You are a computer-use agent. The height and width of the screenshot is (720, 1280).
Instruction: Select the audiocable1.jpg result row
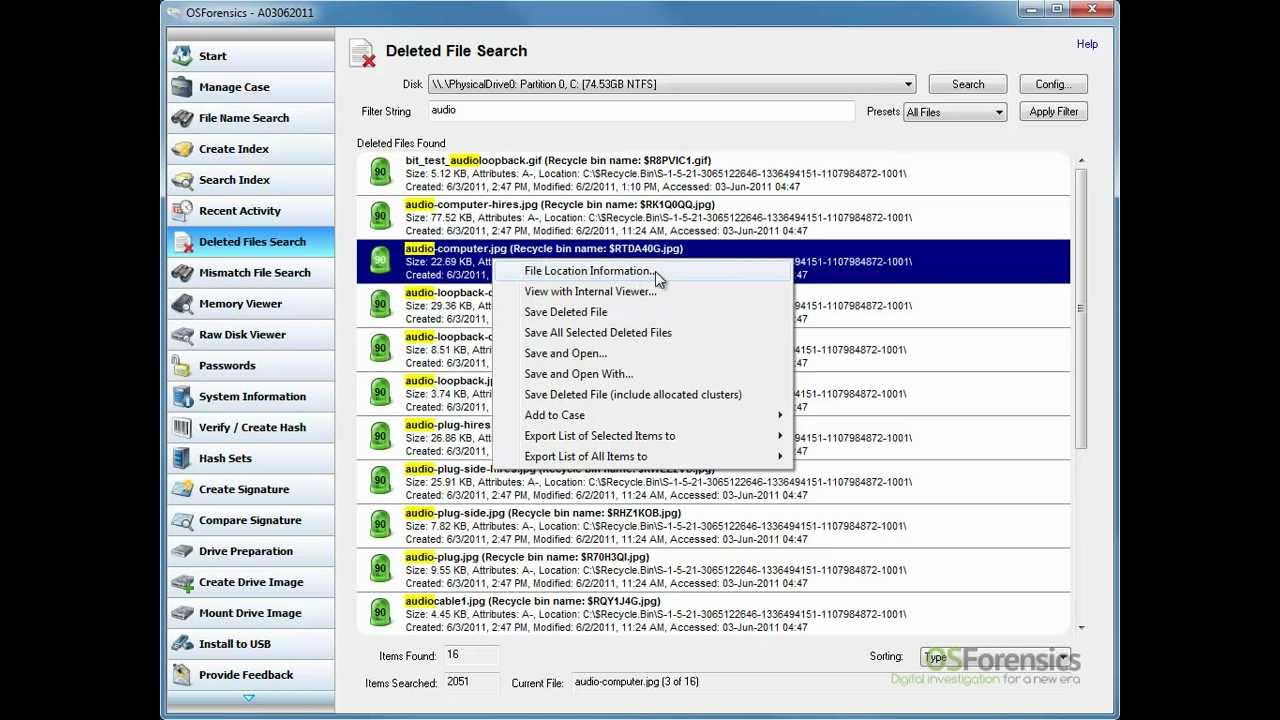[713, 614]
